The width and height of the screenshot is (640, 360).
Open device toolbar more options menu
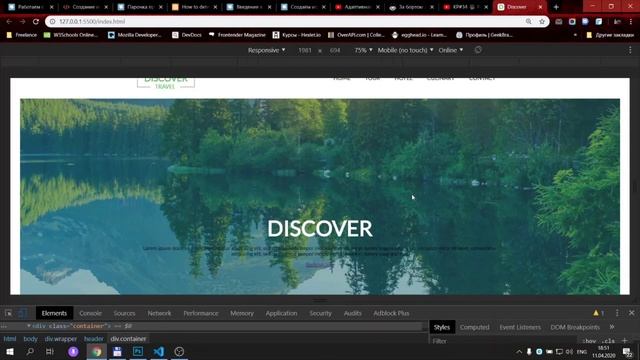click(630, 50)
